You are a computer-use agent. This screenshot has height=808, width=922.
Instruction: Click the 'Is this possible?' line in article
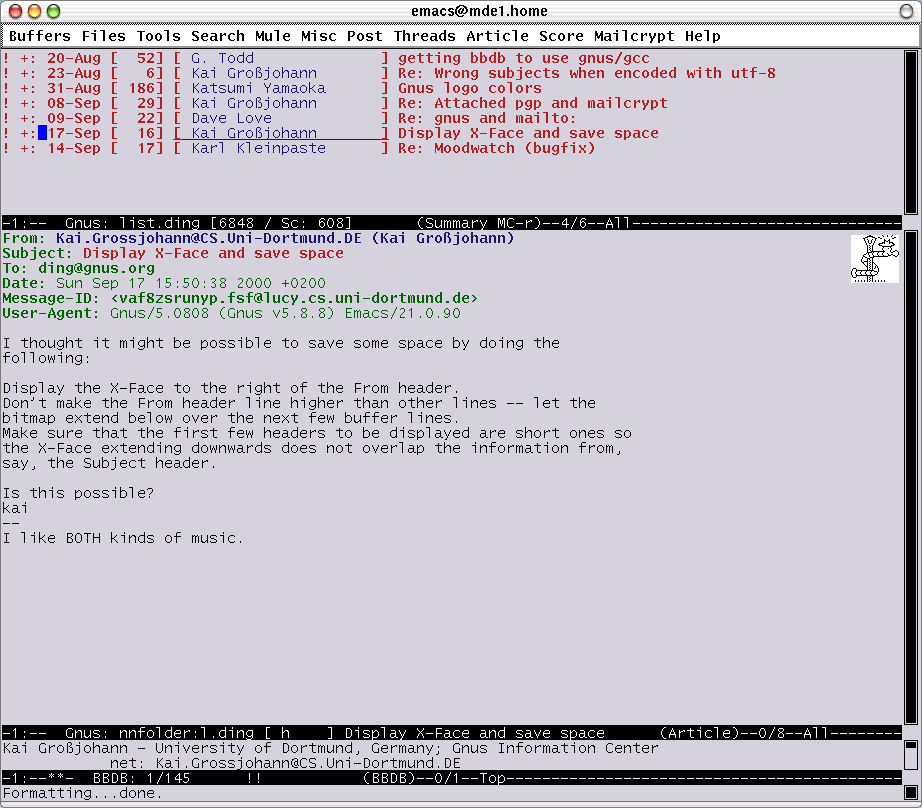(78, 493)
